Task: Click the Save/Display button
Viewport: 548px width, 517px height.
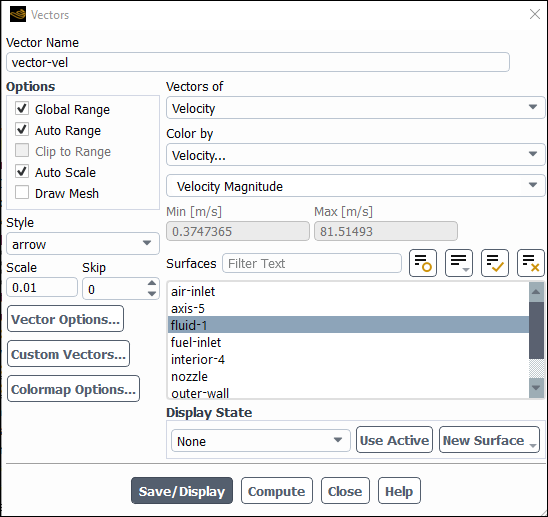Action: (x=182, y=491)
